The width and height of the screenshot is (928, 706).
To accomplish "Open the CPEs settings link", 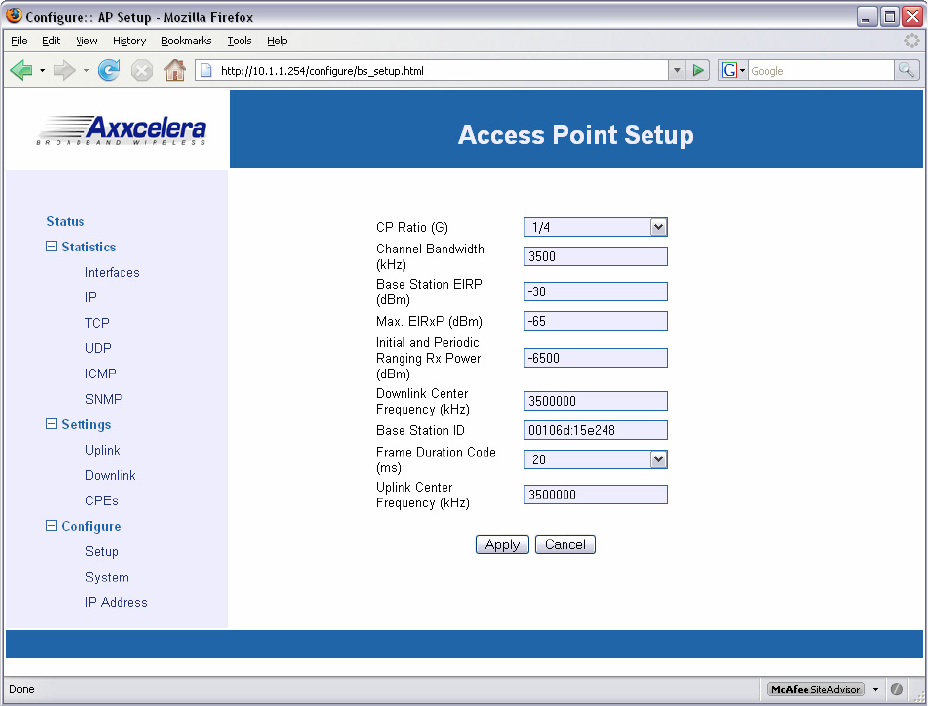I will coord(102,501).
